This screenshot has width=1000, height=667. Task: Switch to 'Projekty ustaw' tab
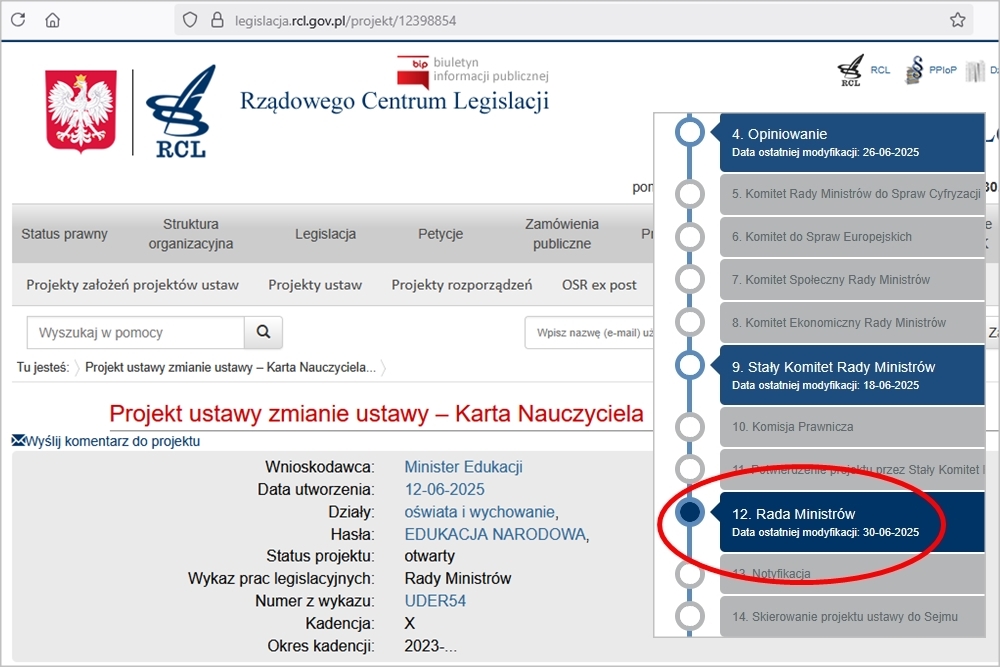click(315, 284)
